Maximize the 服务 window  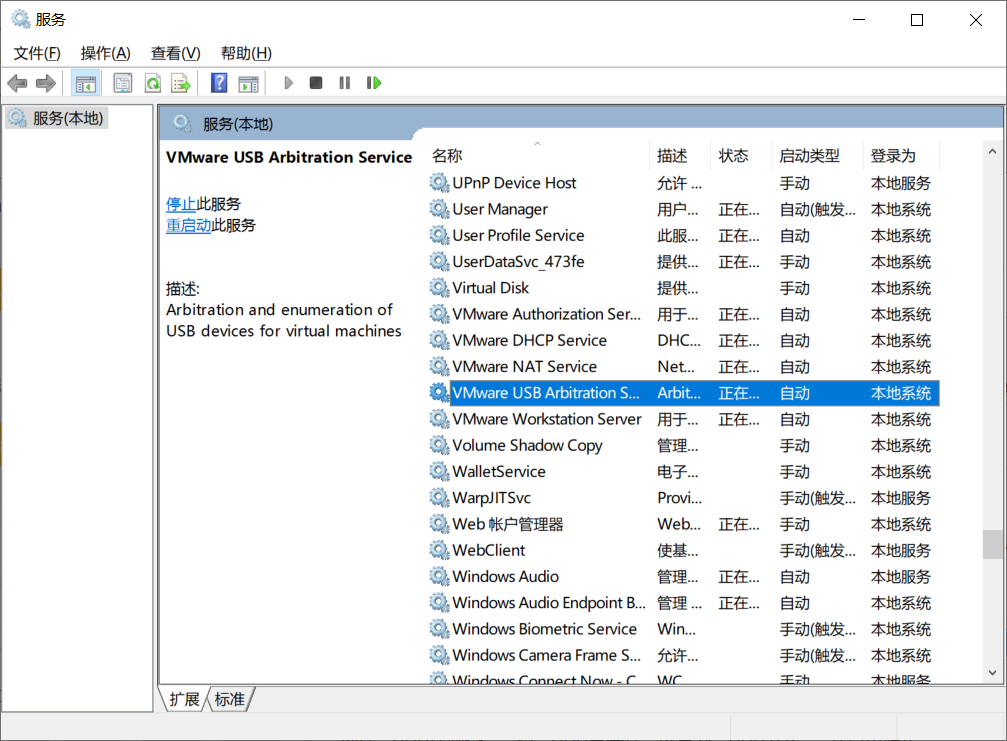click(x=917, y=20)
